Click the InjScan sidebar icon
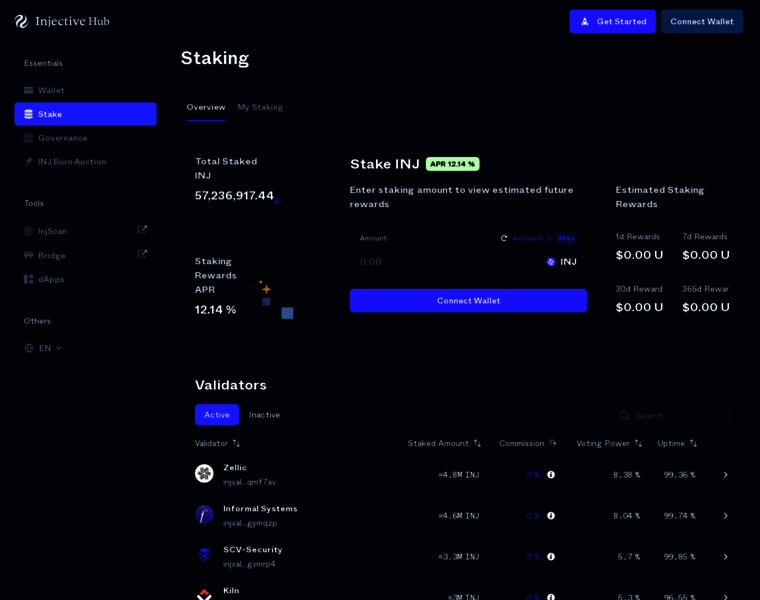 click(29, 231)
